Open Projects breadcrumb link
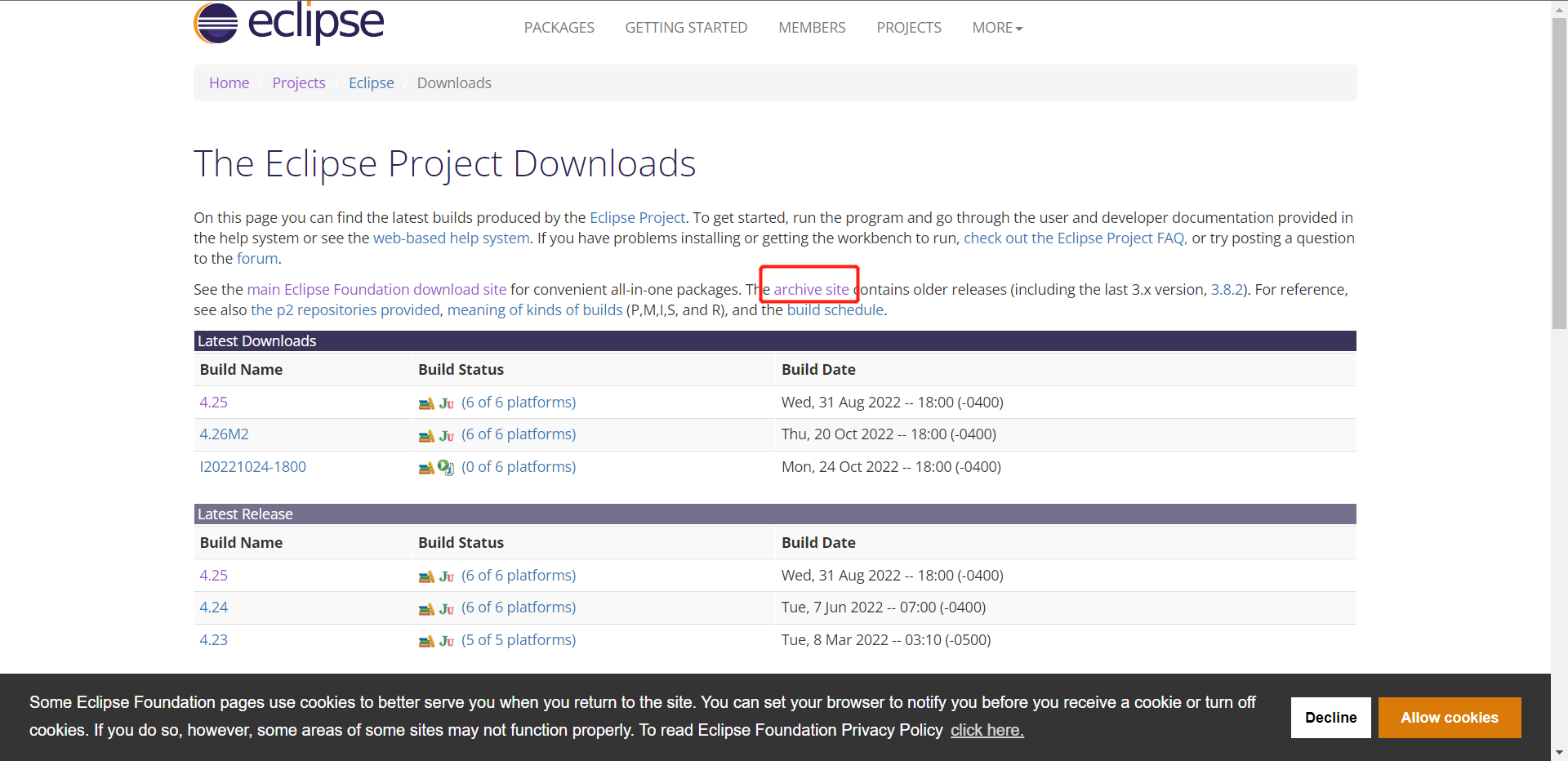The width and height of the screenshot is (1568, 761). point(299,83)
